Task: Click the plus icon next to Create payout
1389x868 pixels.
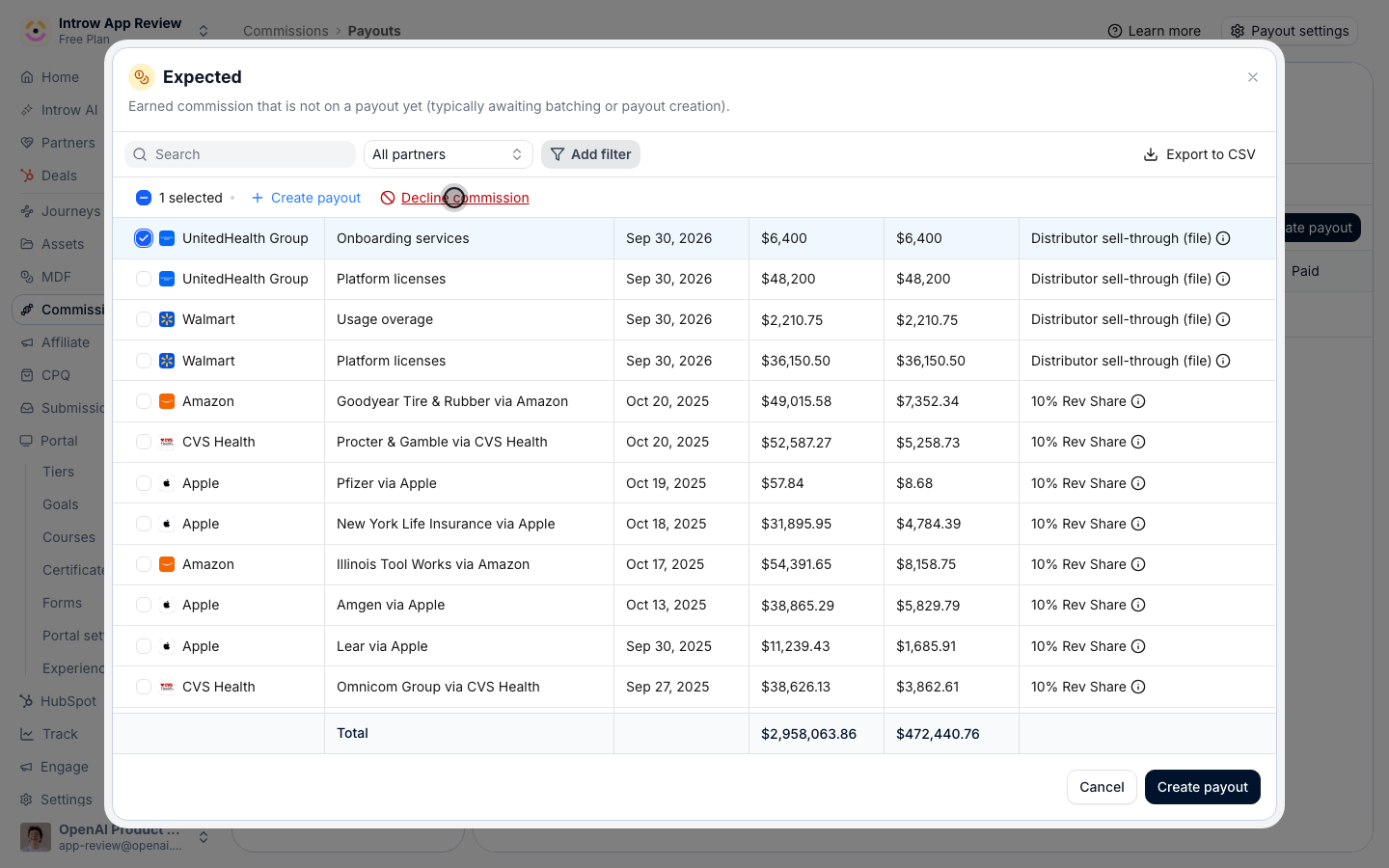Action: pyautogui.click(x=258, y=198)
